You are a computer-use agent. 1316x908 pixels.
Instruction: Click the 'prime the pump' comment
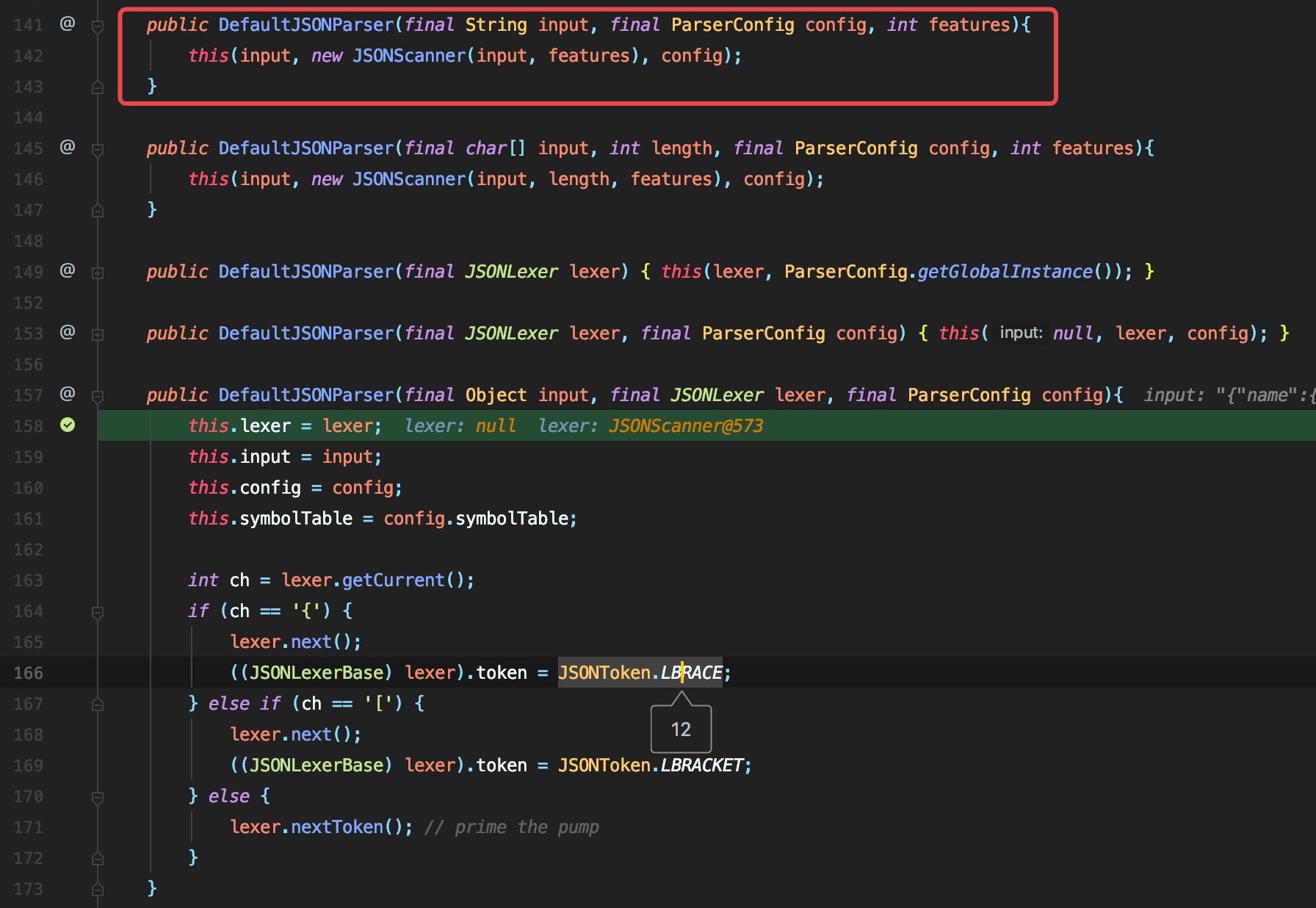[x=512, y=827]
